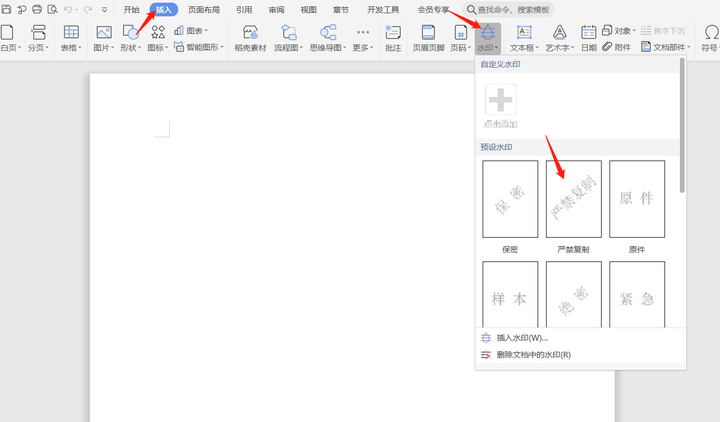This screenshot has height=422, width=720.
Task: Choose the 紧急 preset watermark thumbnail
Action: click(x=637, y=294)
